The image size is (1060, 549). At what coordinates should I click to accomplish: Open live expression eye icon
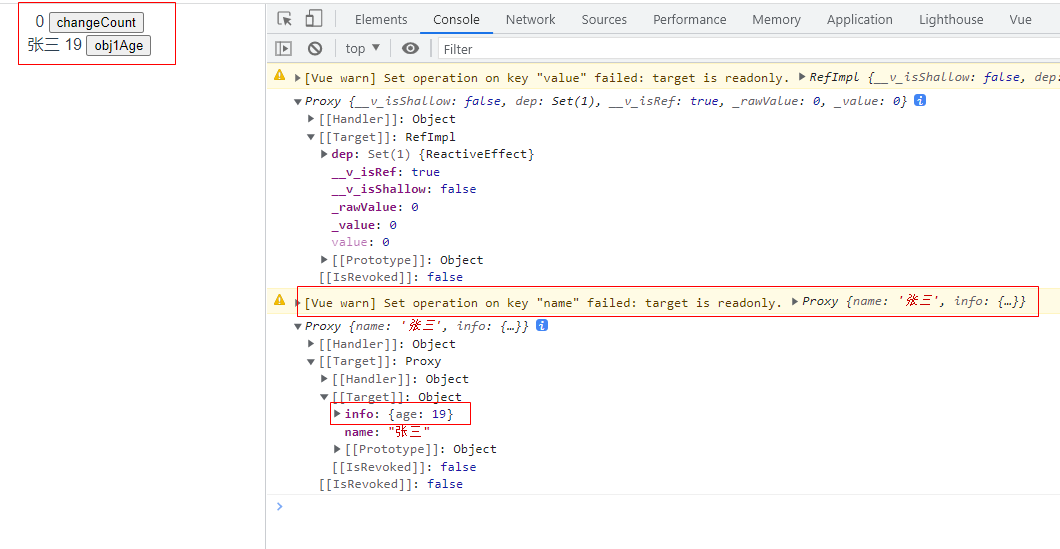click(x=410, y=48)
